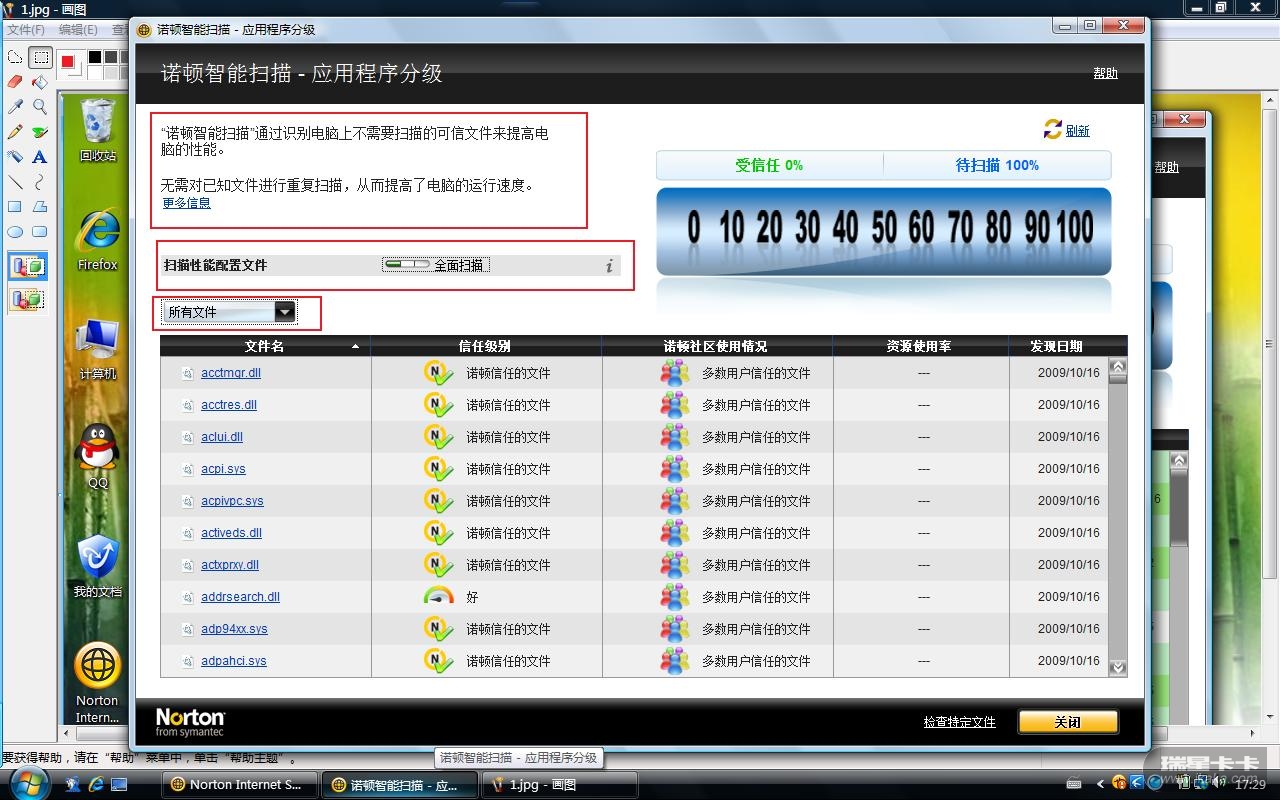
Task: Switch to Norton Internet Security taskbar window
Action: click(239, 784)
